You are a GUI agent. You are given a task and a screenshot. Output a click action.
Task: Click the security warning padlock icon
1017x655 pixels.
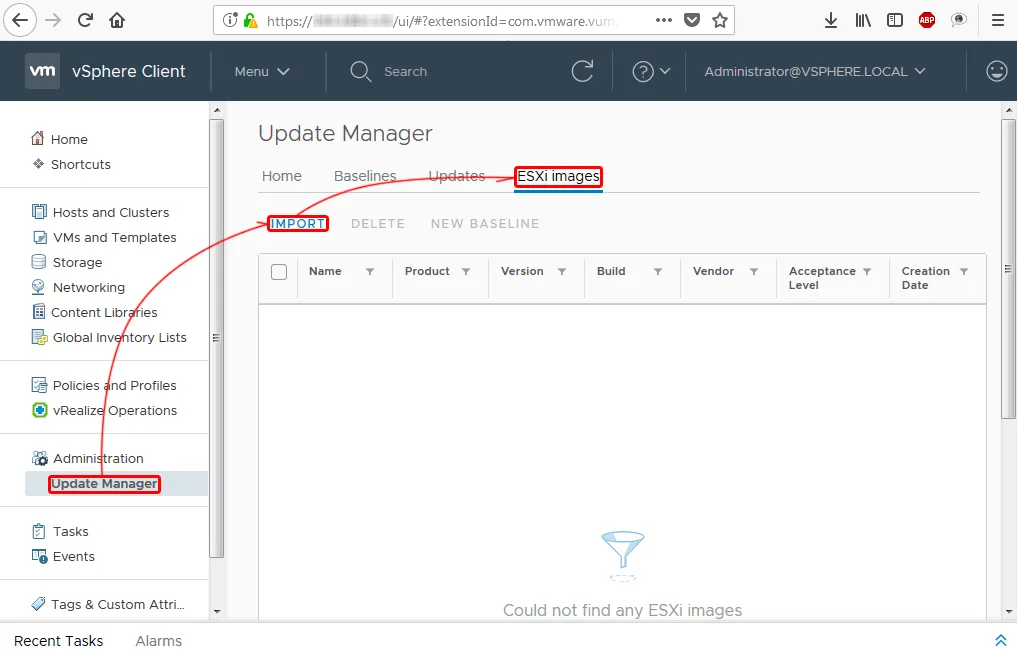point(250,20)
